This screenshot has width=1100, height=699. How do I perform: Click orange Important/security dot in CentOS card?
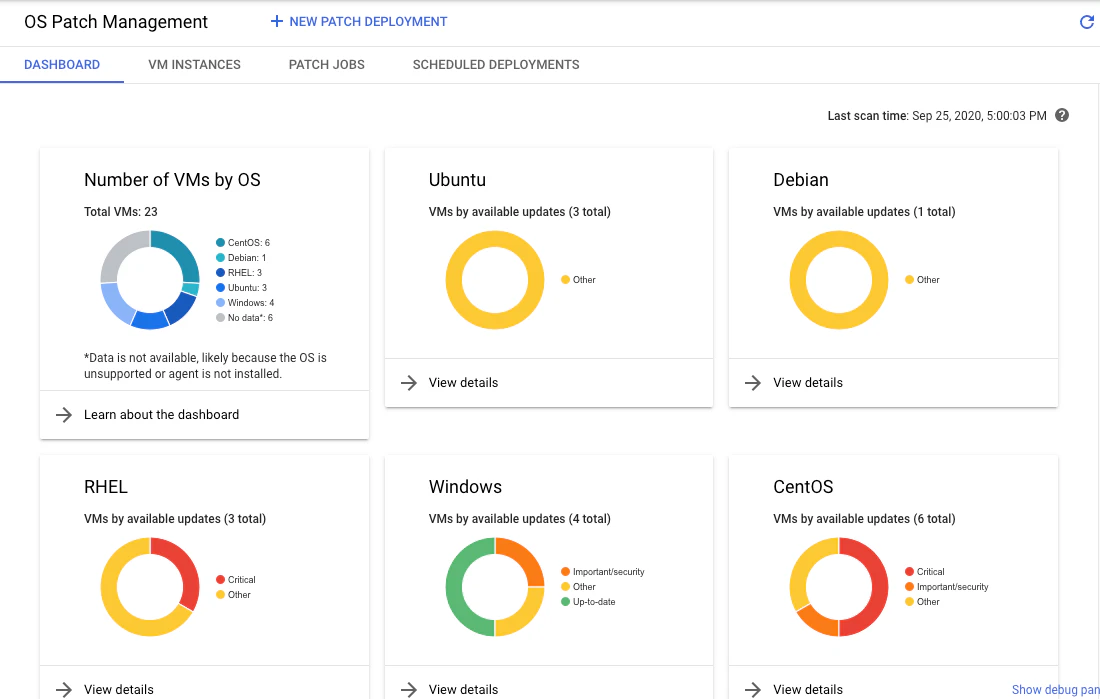[909, 587]
